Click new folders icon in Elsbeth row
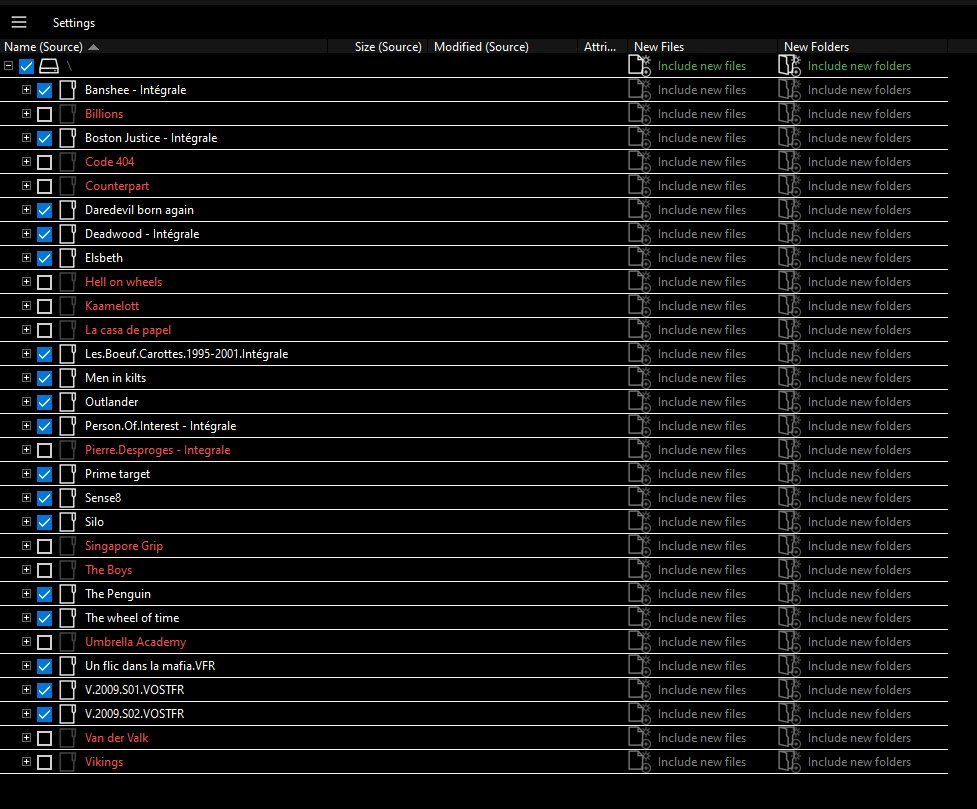Image resolution: width=977 pixels, height=809 pixels. (789, 257)
